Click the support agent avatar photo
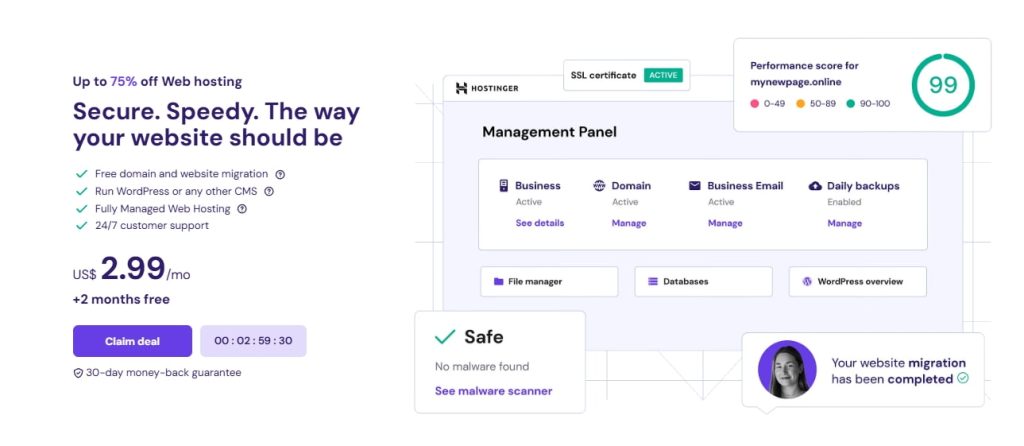 tap(787, 369)
